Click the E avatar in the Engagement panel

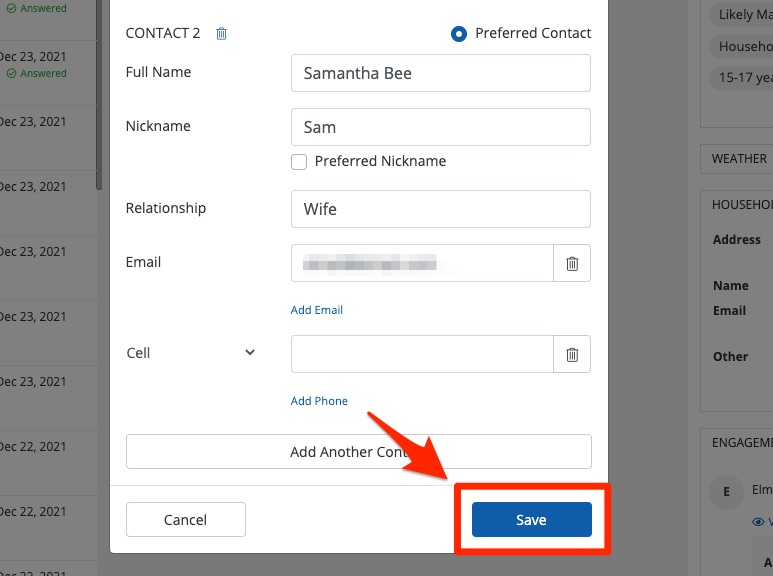[725, 491]
